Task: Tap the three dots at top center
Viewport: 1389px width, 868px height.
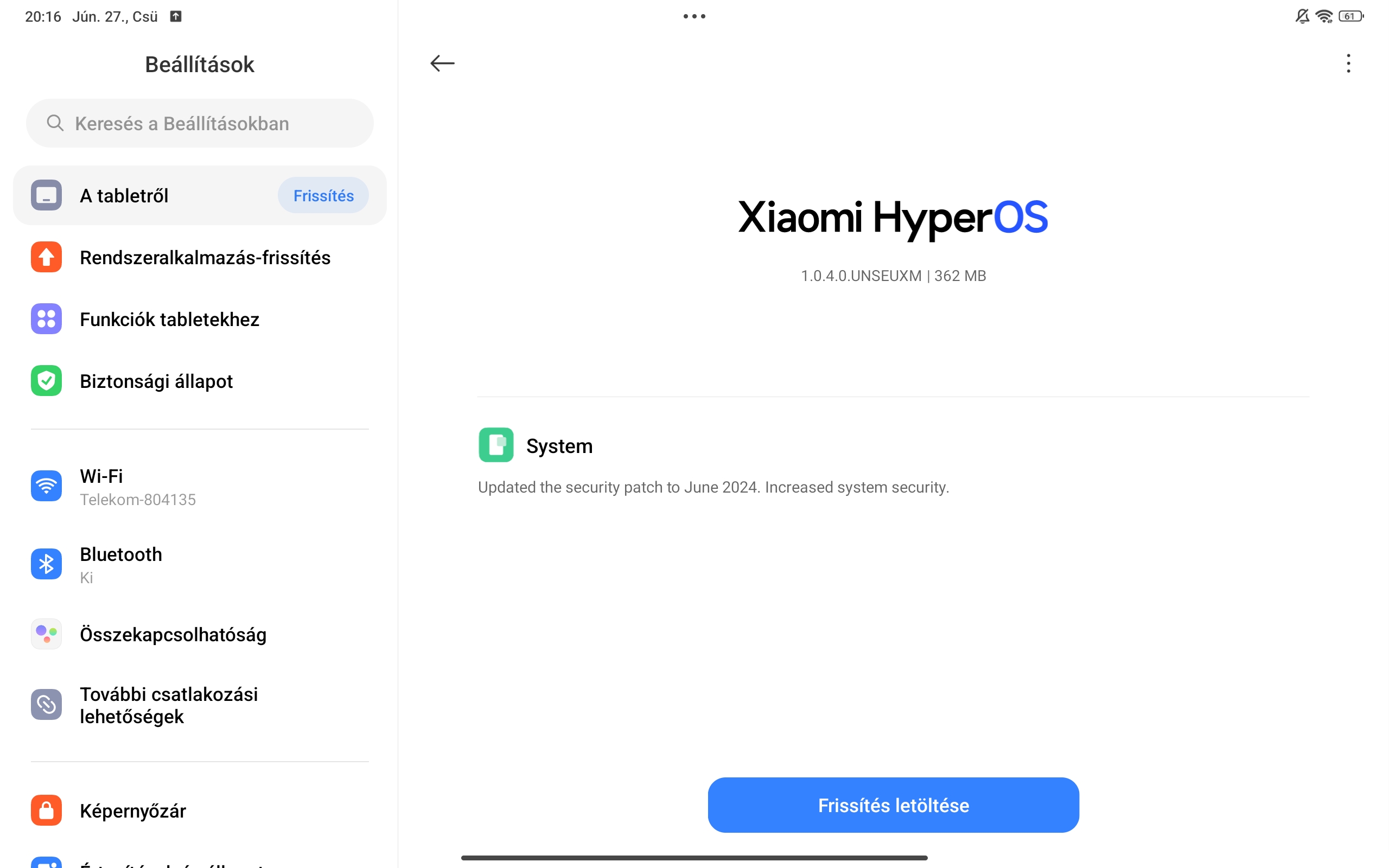Action: 694,16
